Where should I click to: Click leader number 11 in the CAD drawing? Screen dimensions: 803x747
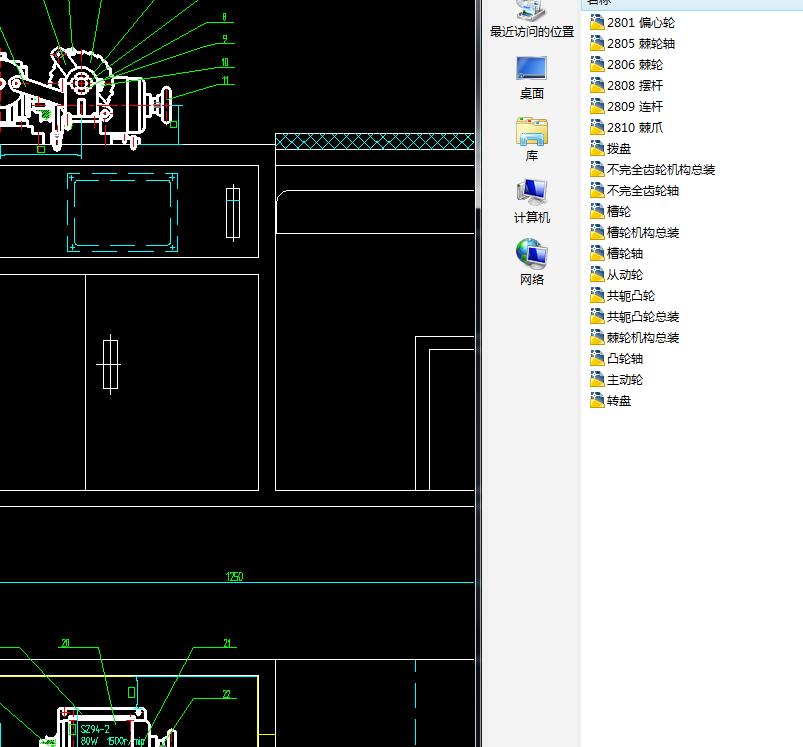(x=225, y=80)
